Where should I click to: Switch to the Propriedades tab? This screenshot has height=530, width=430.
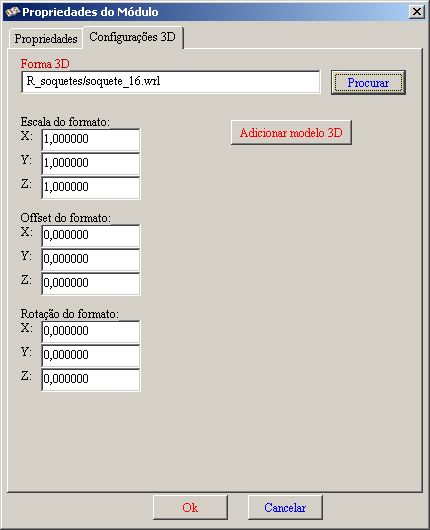coord(46,39)
